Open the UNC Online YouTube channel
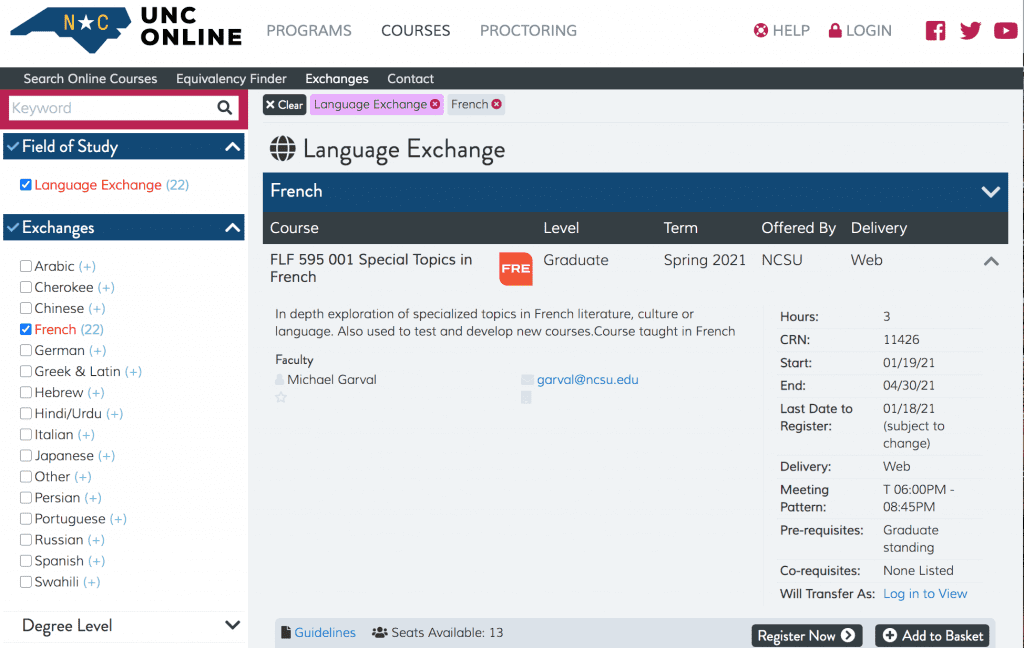The height and width of the screenshot is (648, 1024). click(x=1006, y=30)
